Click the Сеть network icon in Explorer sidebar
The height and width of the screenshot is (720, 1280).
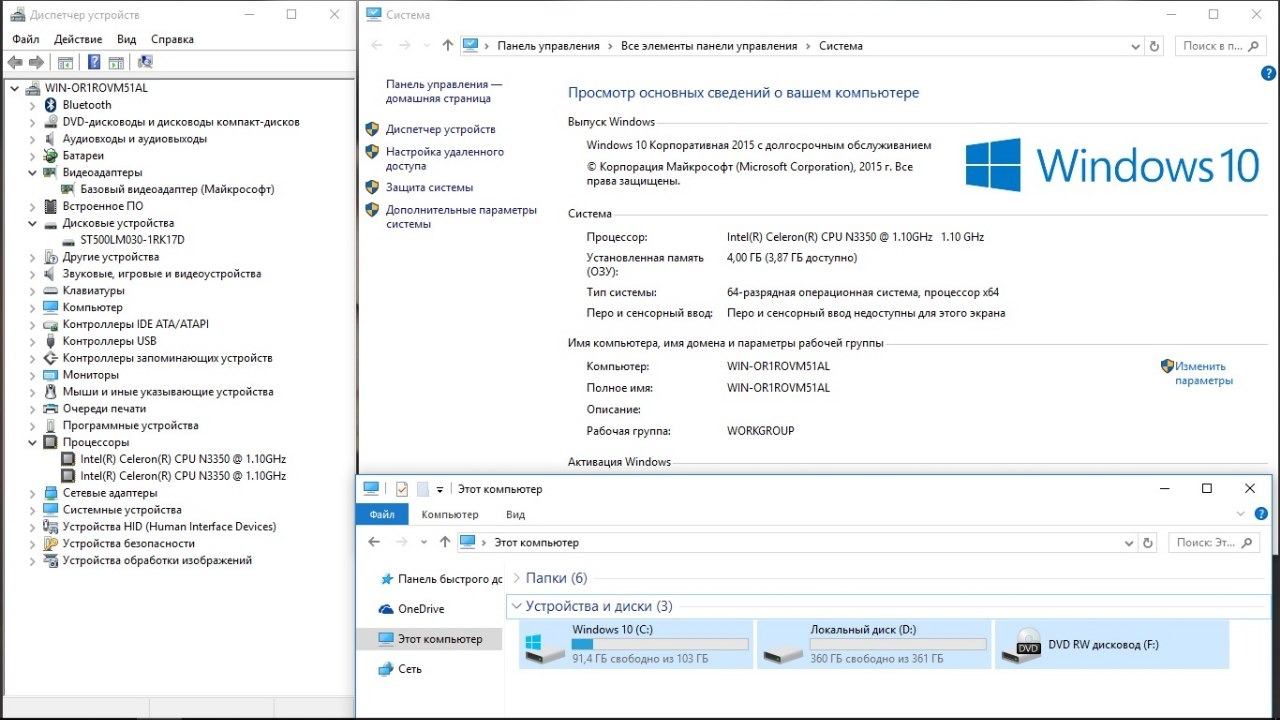pos(386,669)
